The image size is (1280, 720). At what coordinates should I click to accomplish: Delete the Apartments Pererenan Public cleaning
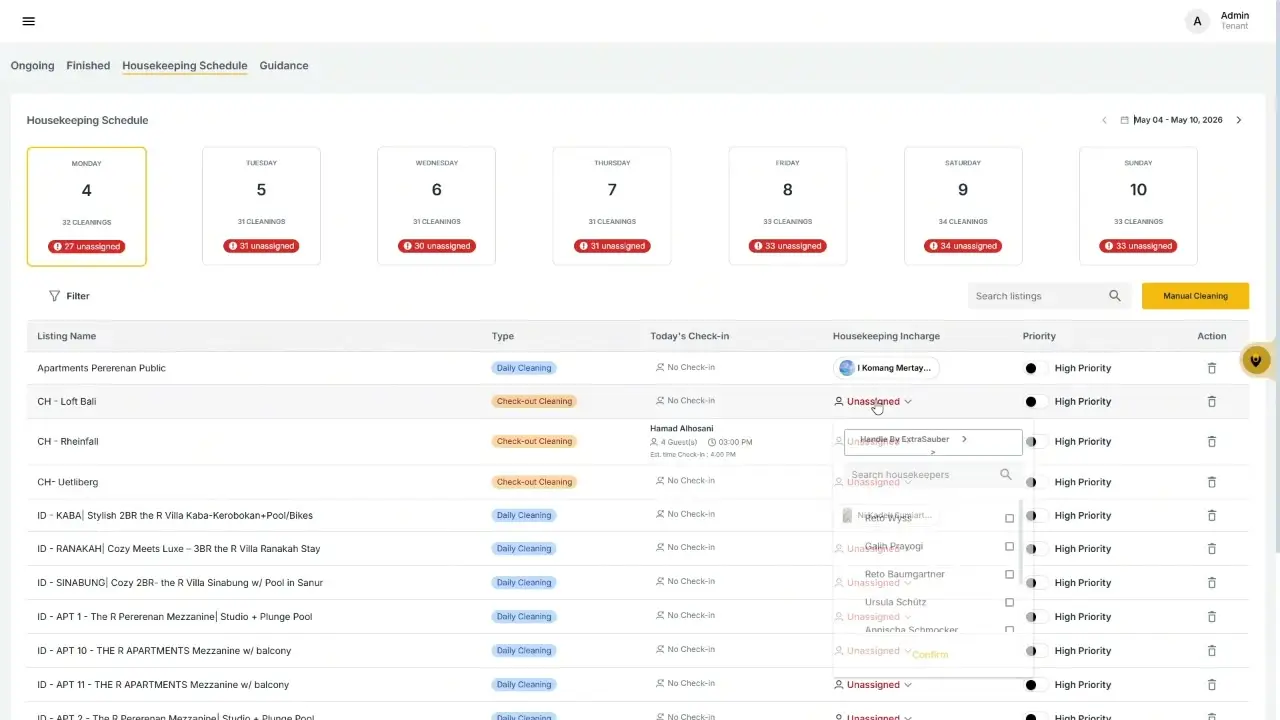[1212, 368]
